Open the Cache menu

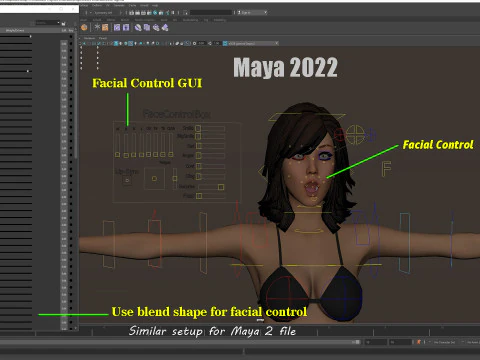(132, 6)
